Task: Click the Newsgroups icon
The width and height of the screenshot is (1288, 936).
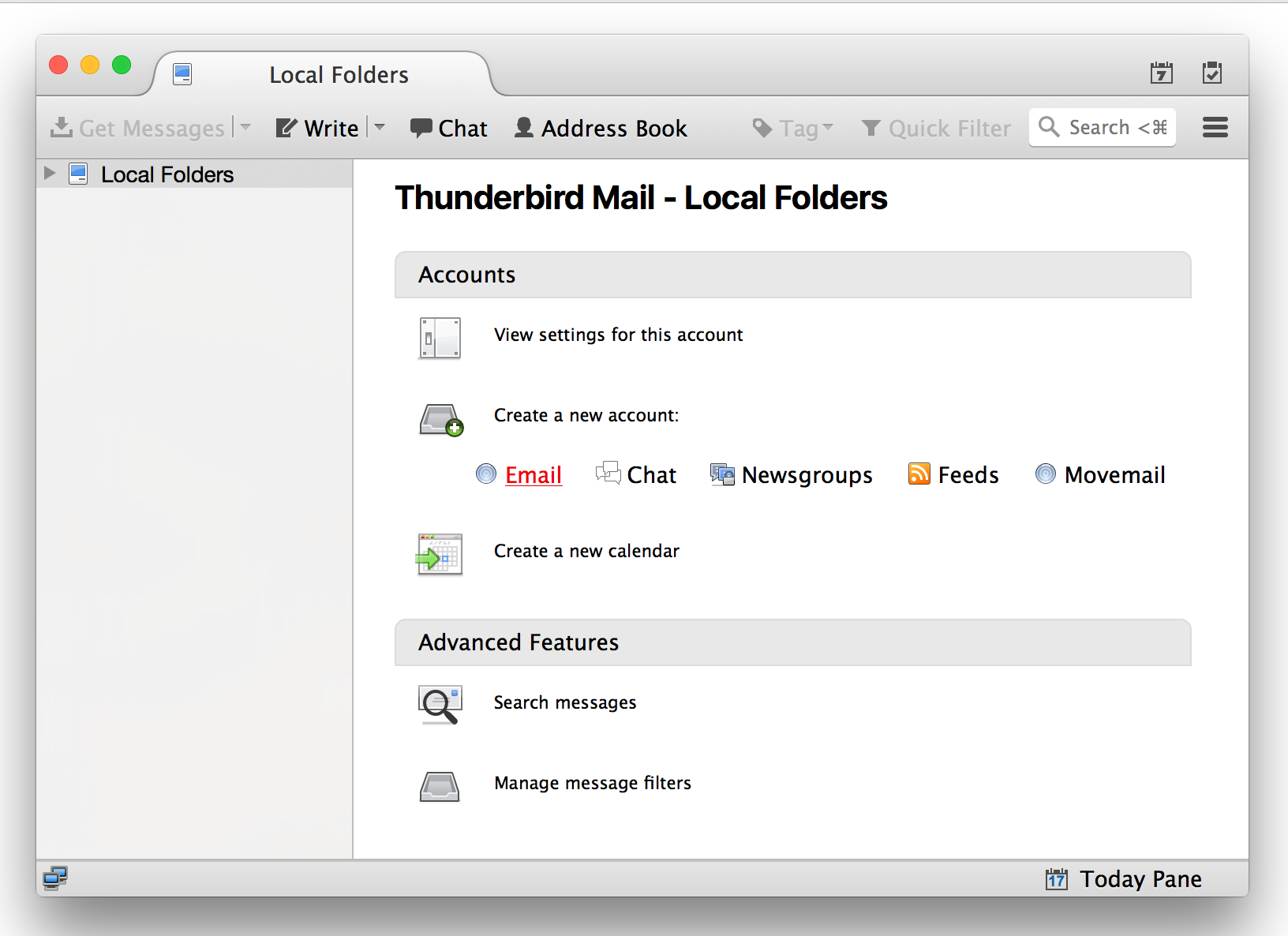Action: click(x=722, y=474)
